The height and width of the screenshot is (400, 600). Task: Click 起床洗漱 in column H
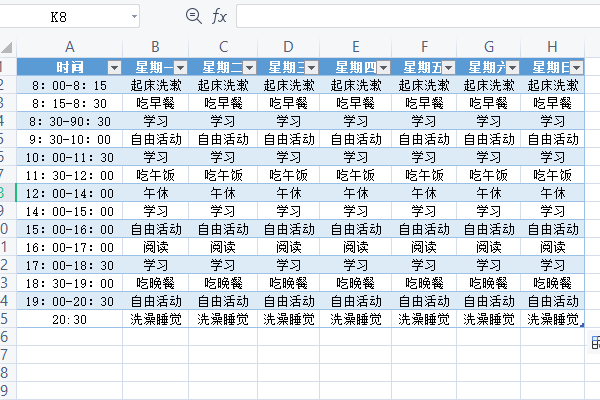(552, 85)
